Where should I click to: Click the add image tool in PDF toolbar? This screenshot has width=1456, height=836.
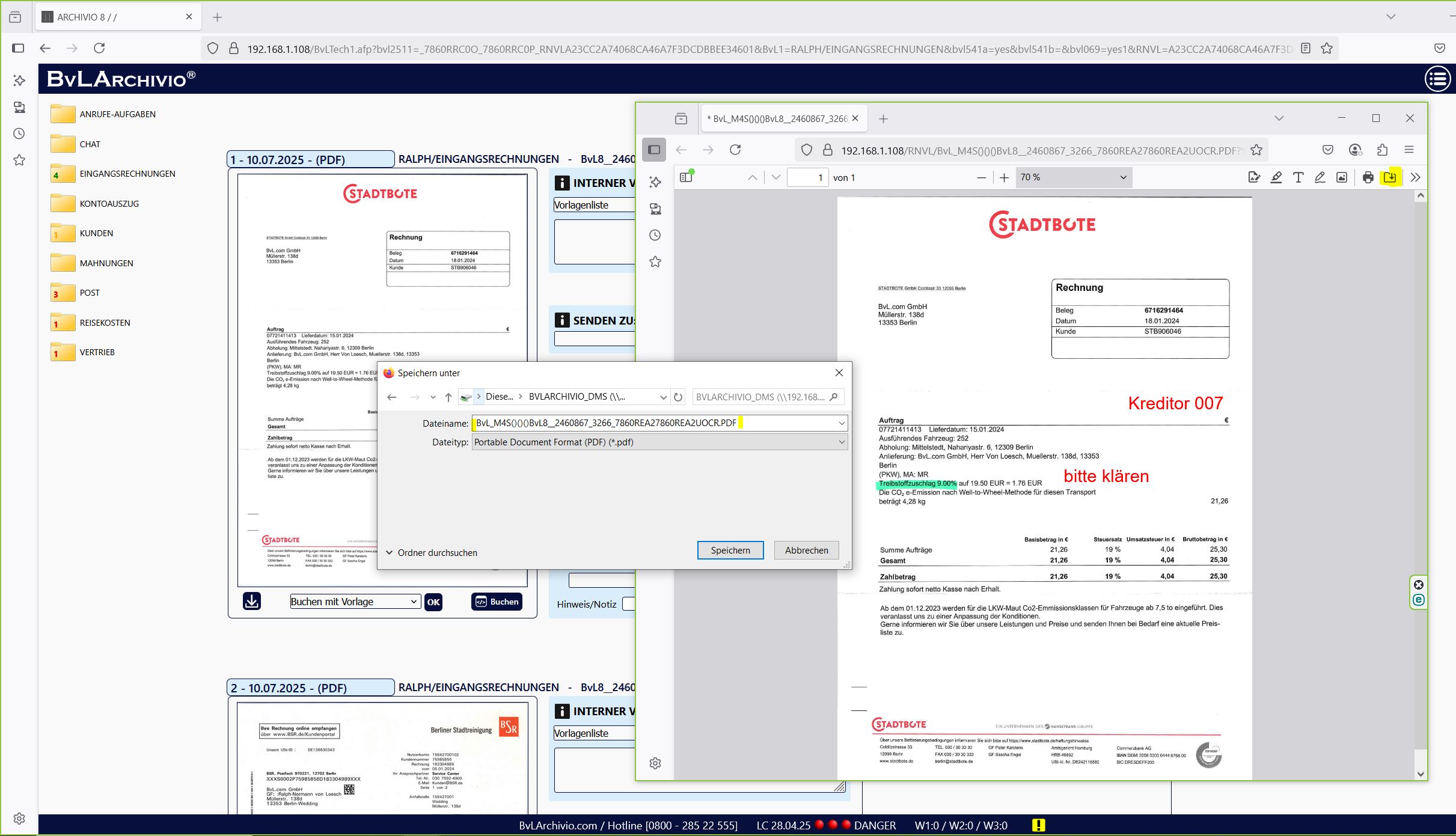1342,177
